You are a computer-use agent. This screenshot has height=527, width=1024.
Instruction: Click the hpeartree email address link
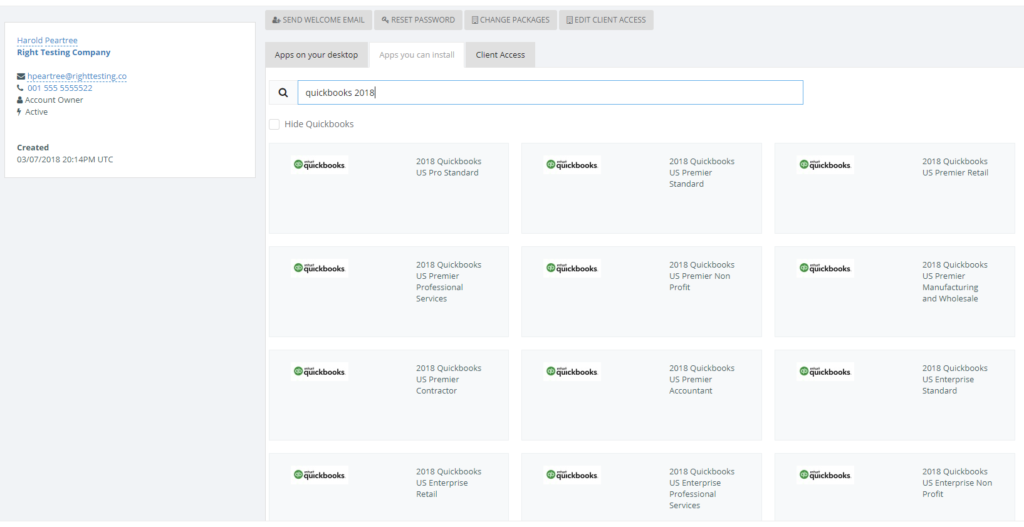coord(77,76)
